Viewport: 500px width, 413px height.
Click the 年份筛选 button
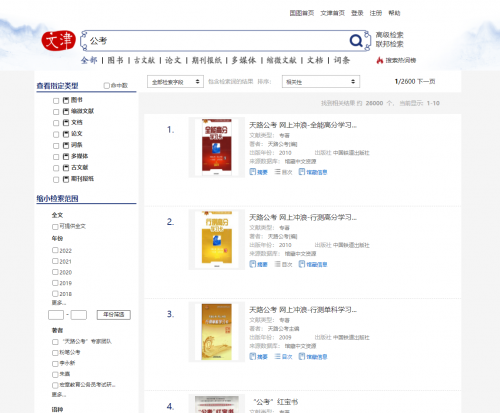coord(114,315)
